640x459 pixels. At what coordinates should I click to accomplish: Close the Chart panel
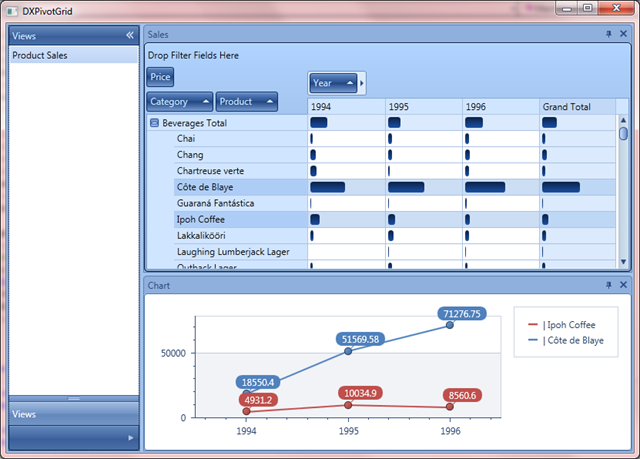pyautogui.click(x=623, y=285)
